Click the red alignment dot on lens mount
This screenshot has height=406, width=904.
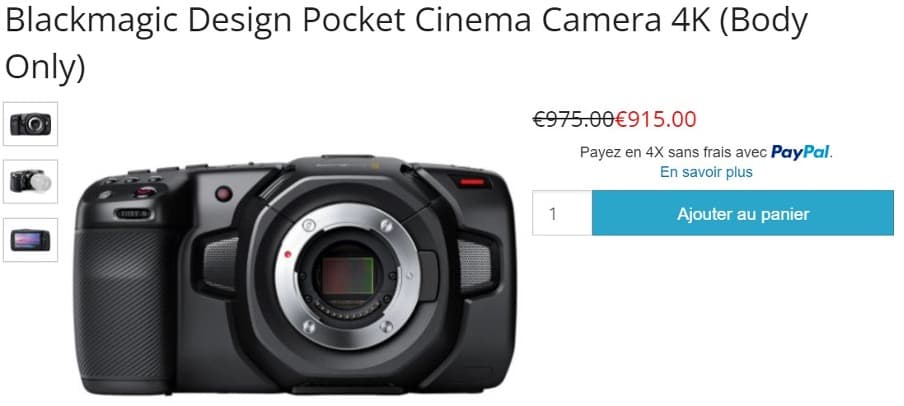click(x=288, y=254)
